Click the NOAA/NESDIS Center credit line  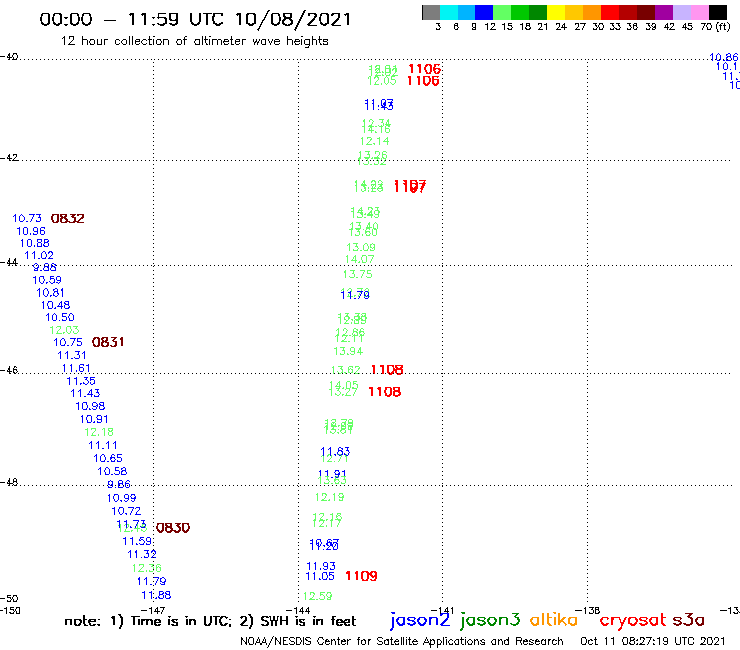402,641
